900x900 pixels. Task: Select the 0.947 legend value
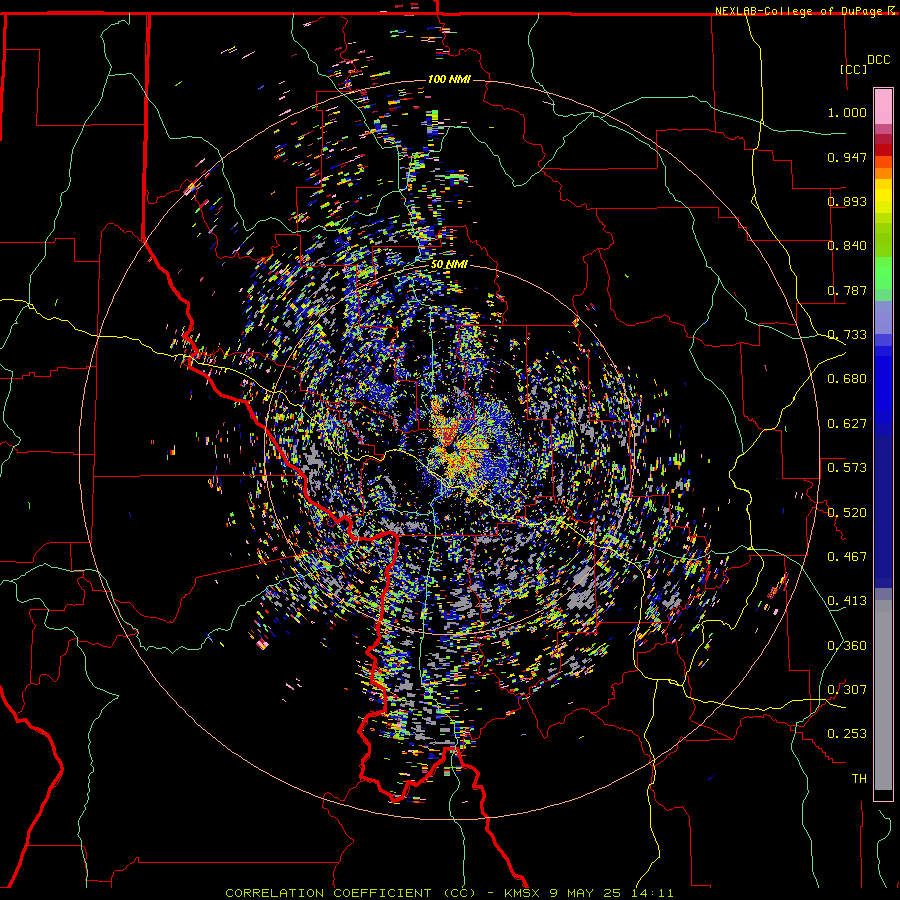(847, 157)
